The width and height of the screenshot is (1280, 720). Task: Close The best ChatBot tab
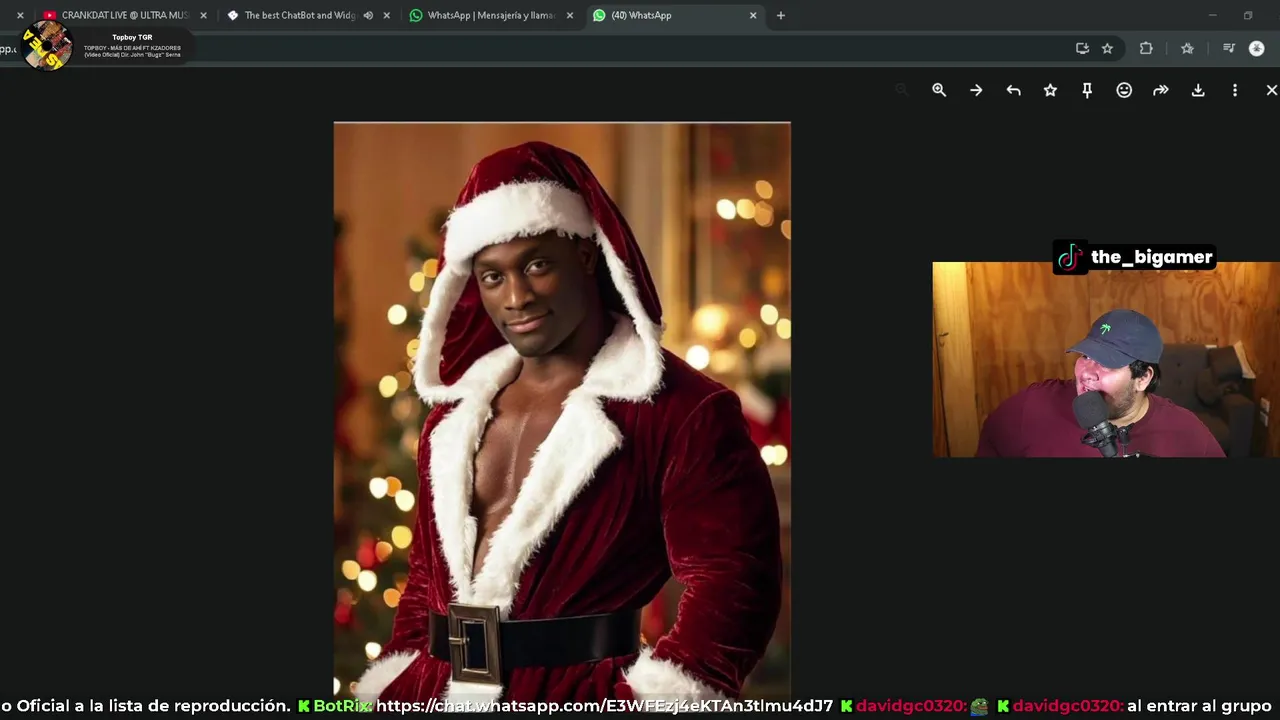pyautogui.click(x=386, y=15)
